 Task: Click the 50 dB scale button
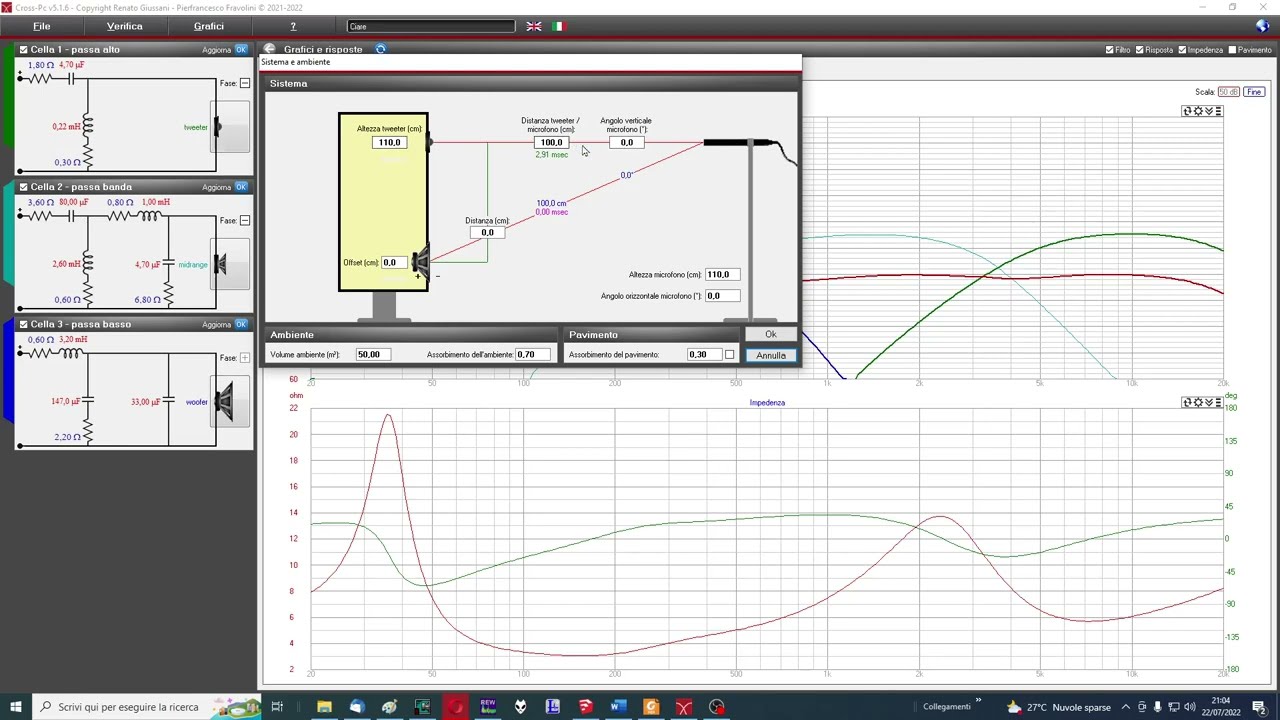(x=1229, y=92)
